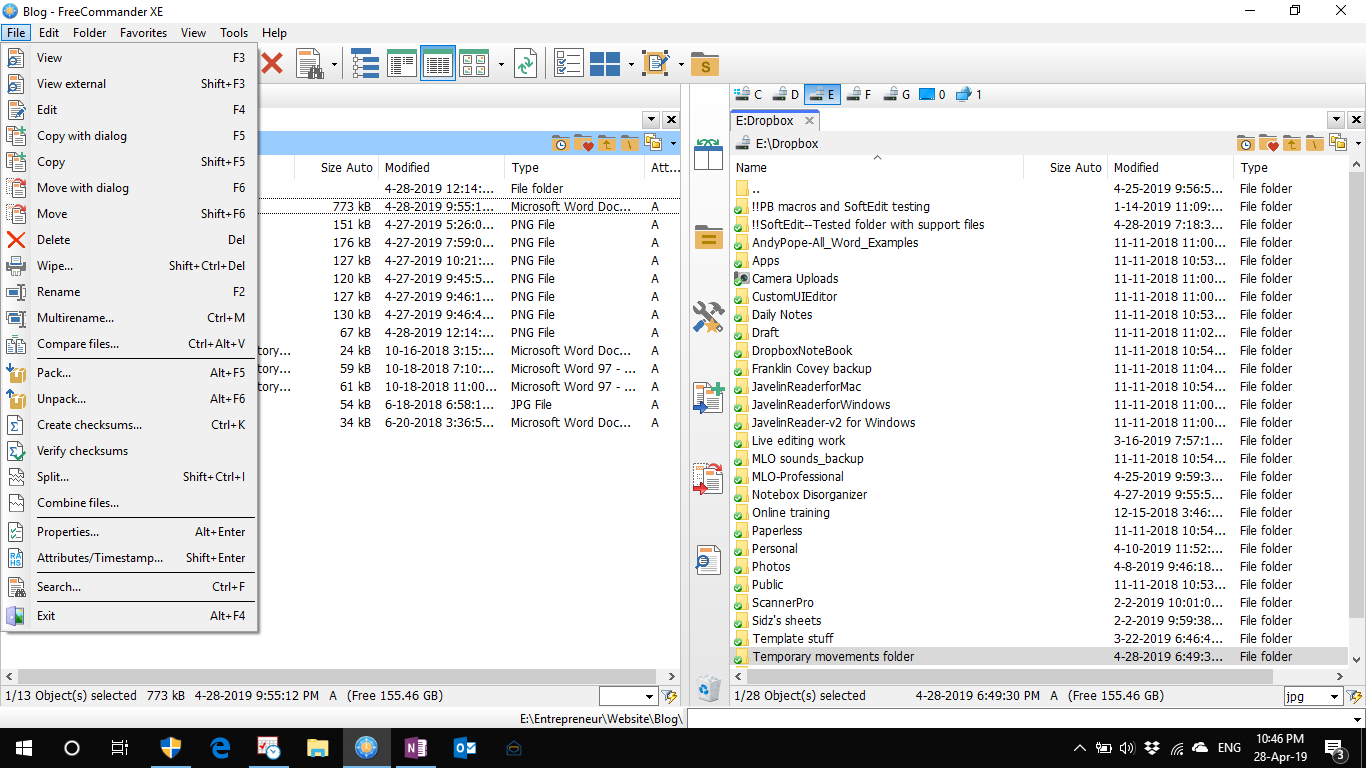Open left panel tab list dropdown arrow
Image resolution: width=1366 pixels, height=768 pixels.
tap(652, 120)
